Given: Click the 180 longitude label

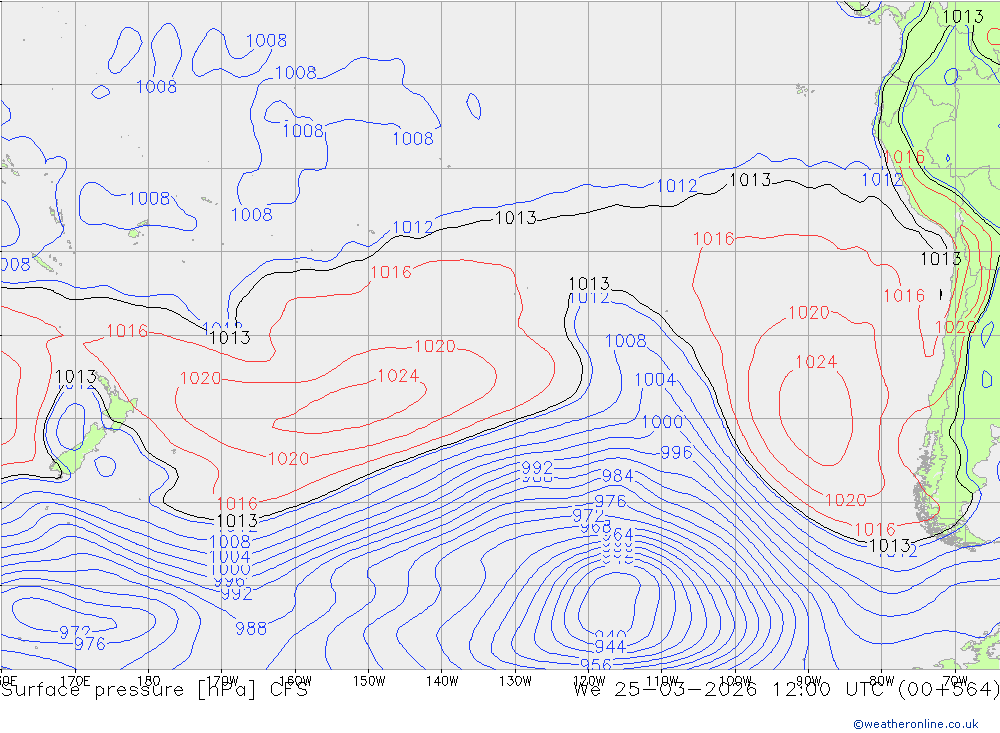Looking at the screenshot, I should pos(149,681).
